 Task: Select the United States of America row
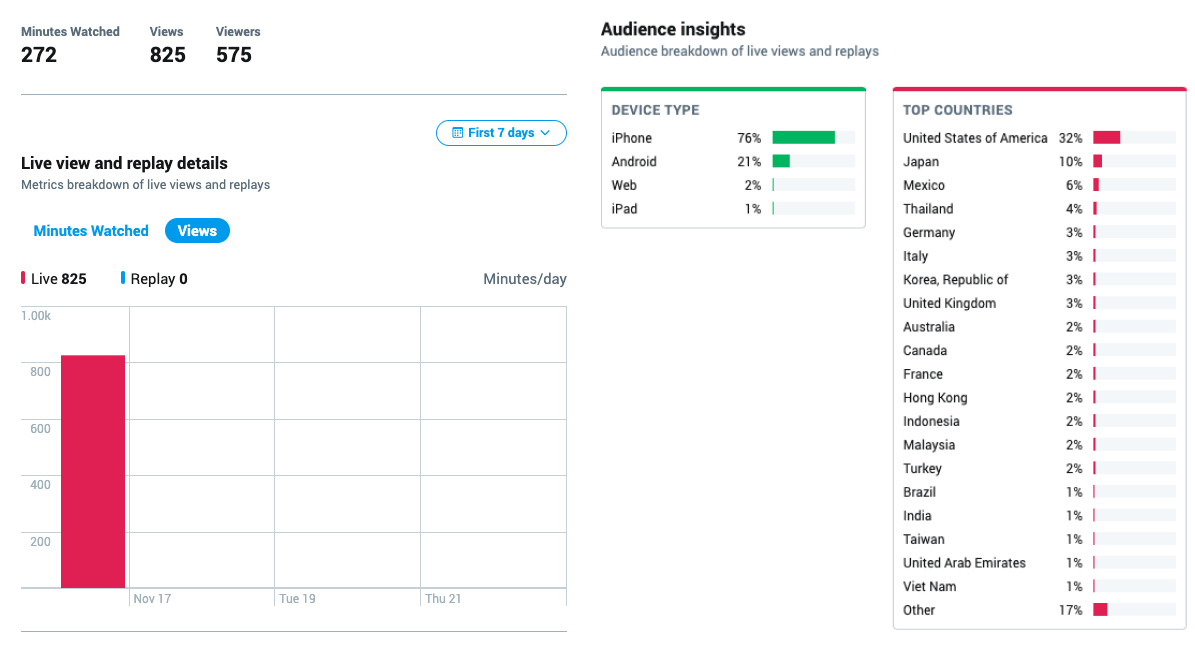[x=975, y=138]
